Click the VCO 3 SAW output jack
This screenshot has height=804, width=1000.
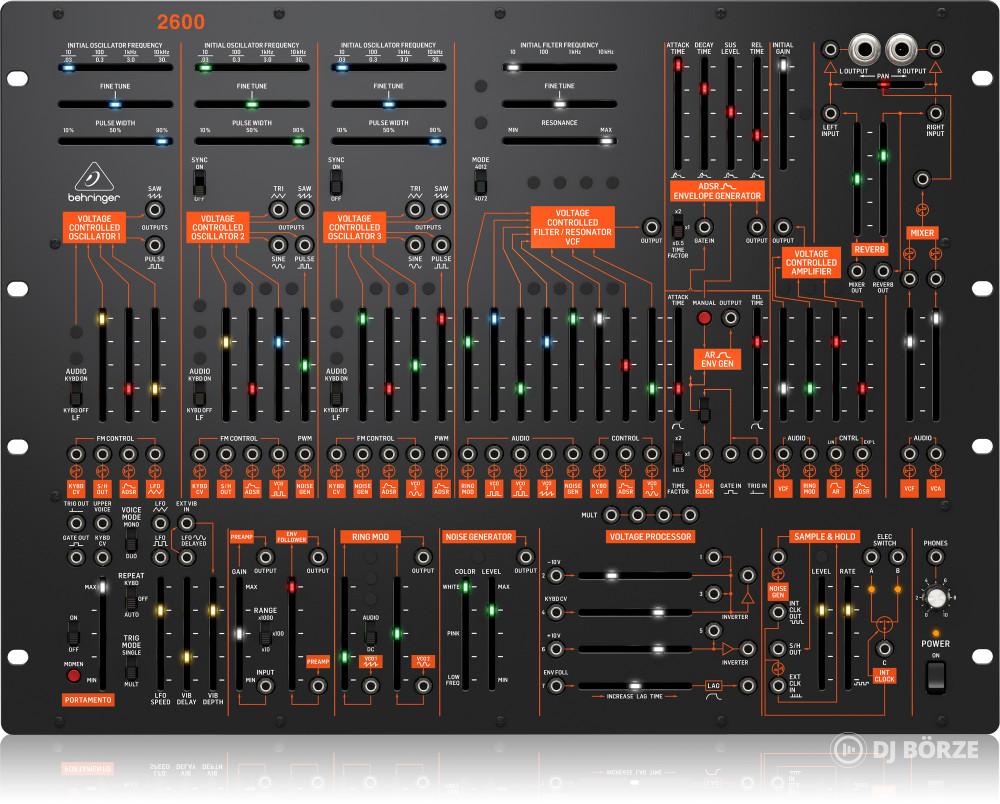coord(441,210)
